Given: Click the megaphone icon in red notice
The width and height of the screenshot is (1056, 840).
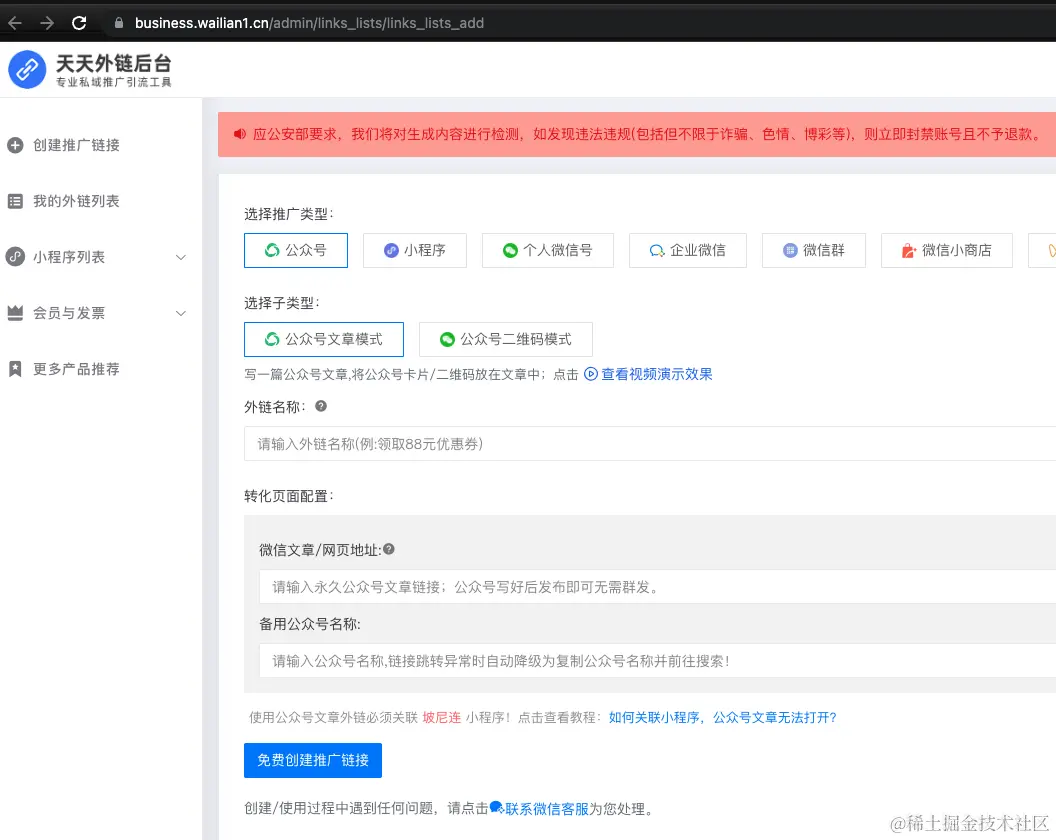Looking at the screenshot, I should (x=240, y=134).
